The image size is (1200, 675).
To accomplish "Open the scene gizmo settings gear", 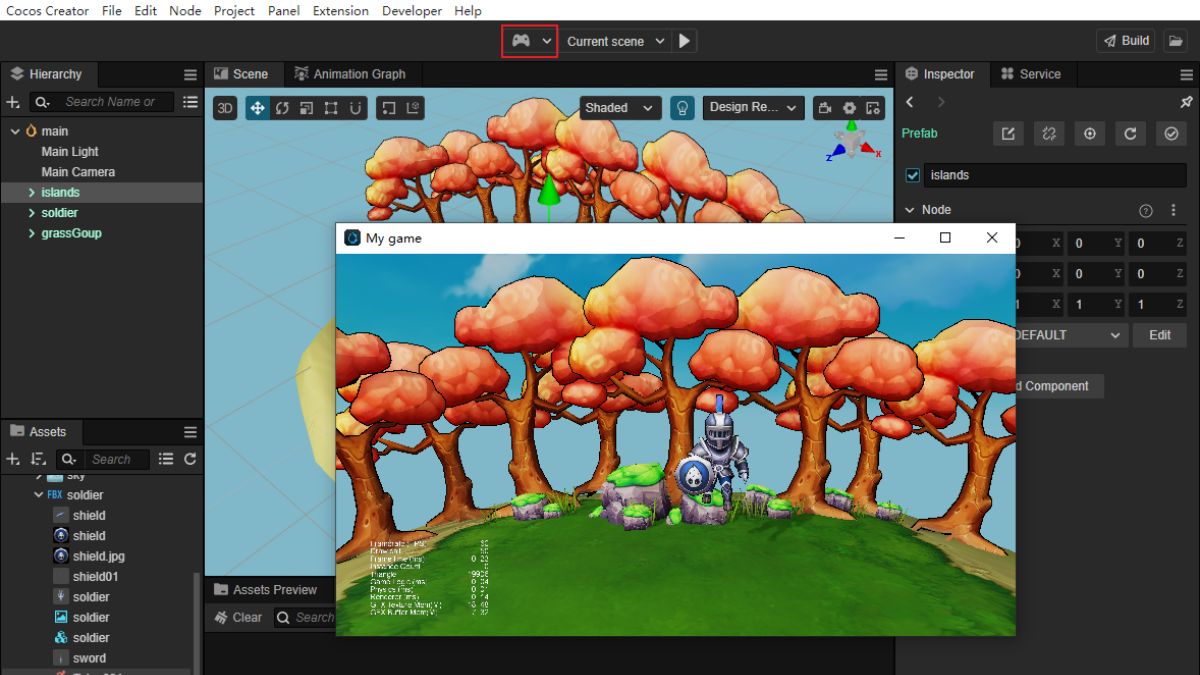I will (849, 108).
